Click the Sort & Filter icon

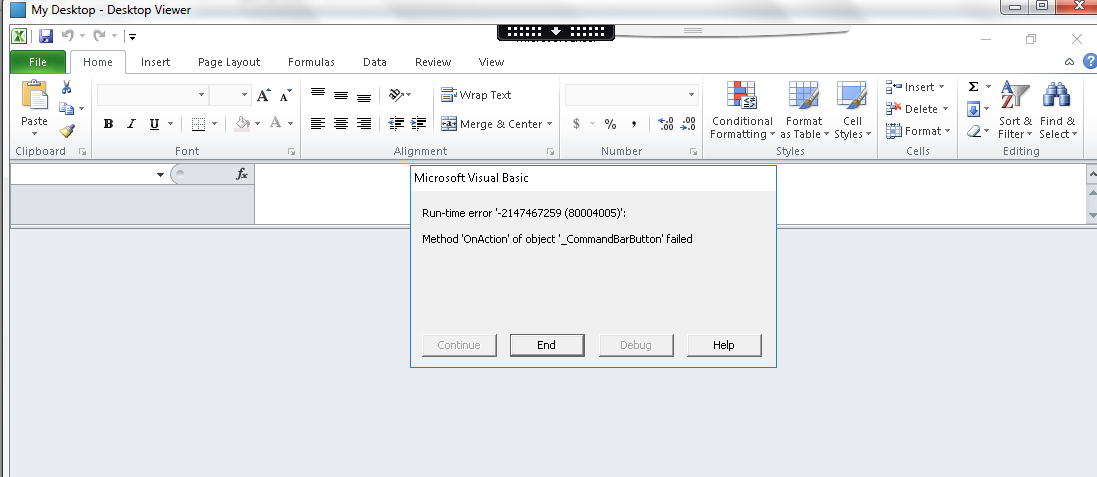click(x=1015, y=110)
